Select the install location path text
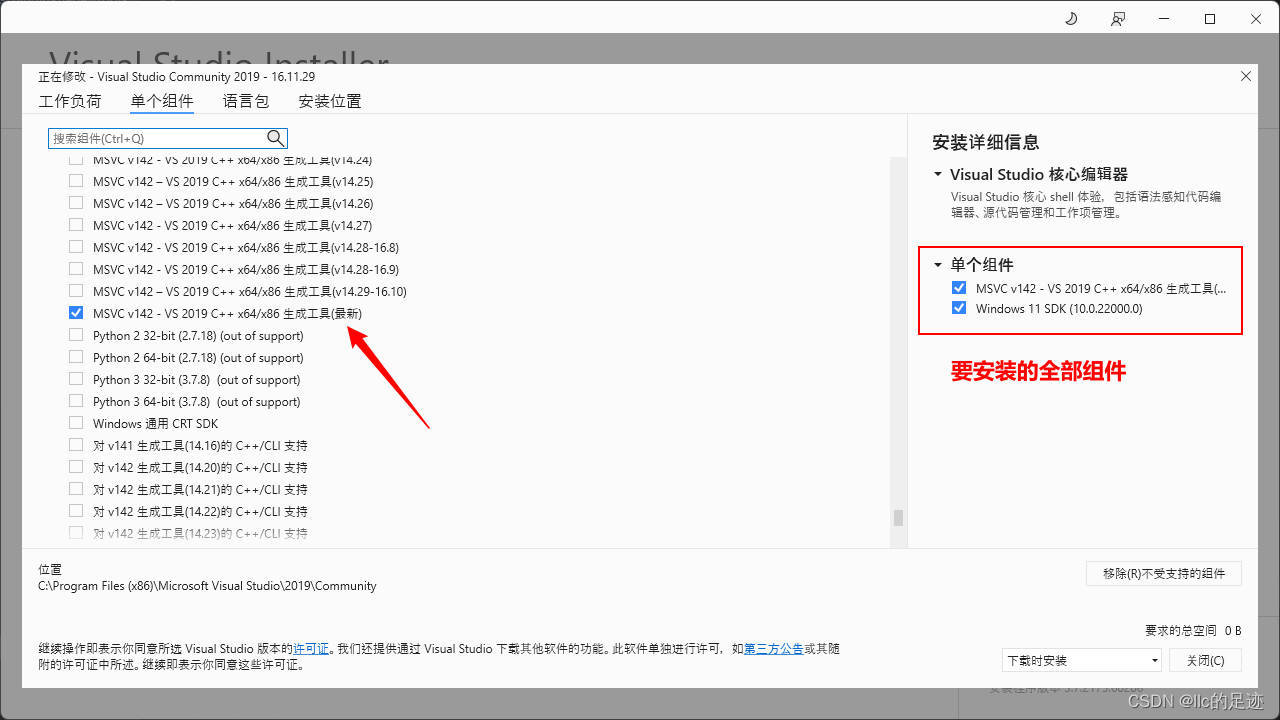Viewport: 1280px width, 720px height. click(x=207, y=586)
